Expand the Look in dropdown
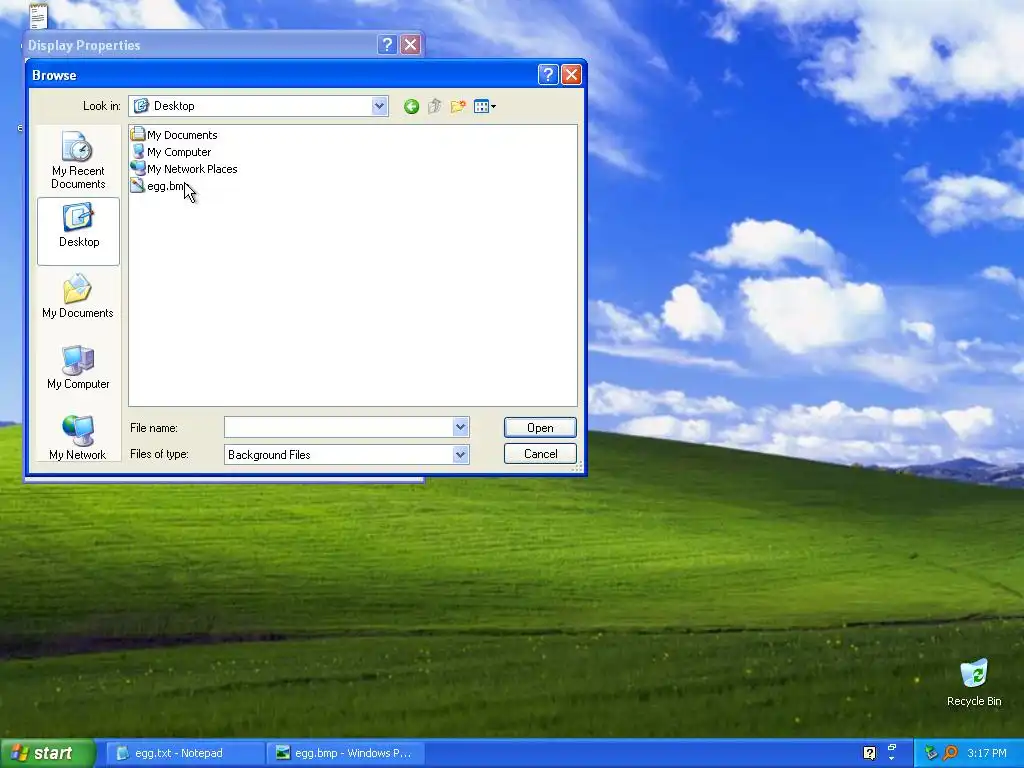The width and height of the screenshot is (1024, 768). click(x=379, y=106)
